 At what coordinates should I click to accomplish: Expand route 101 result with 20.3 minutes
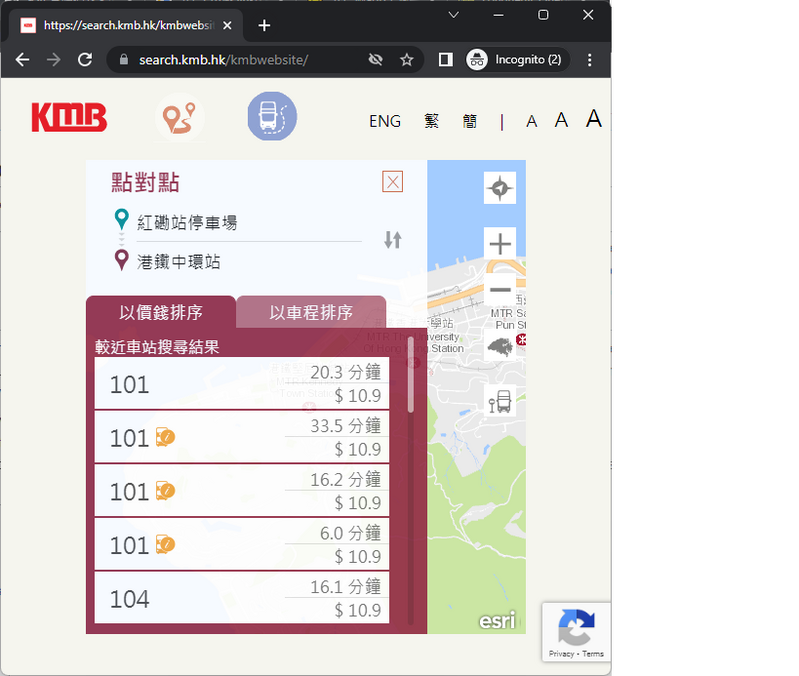click(242, 384)
